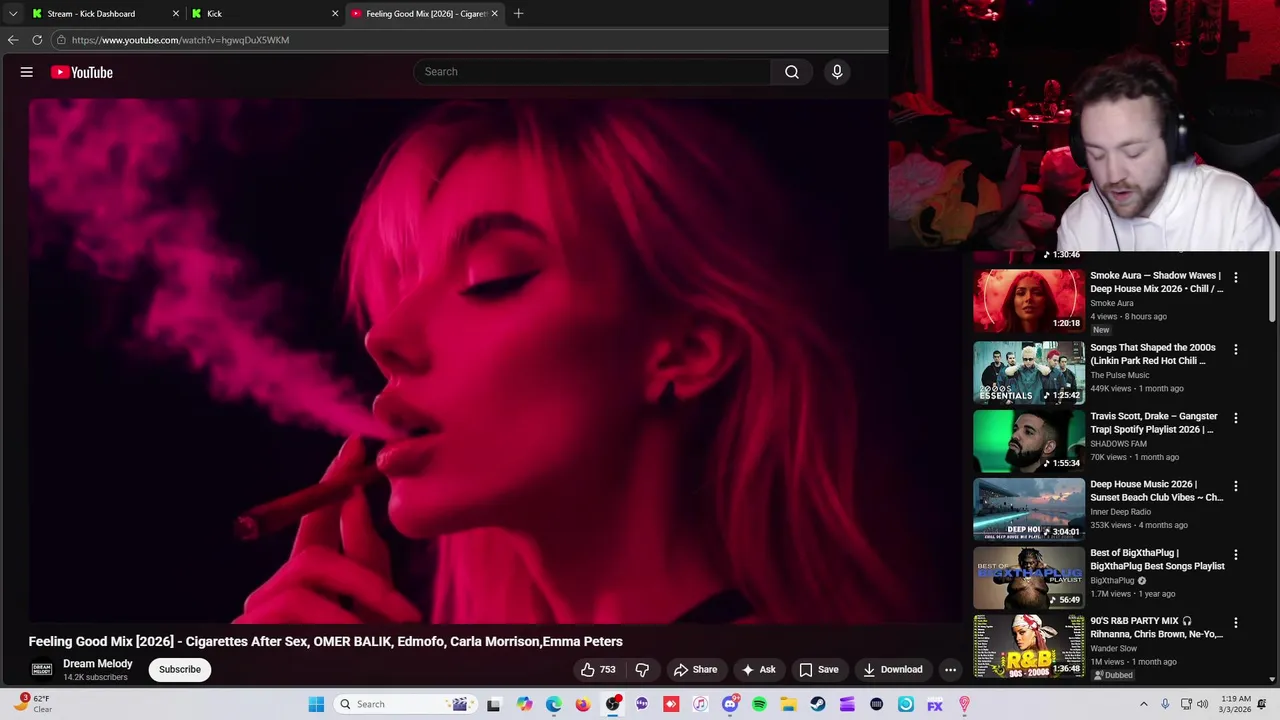Share the Feeling Good Mix video

click(x=695, y=670)
